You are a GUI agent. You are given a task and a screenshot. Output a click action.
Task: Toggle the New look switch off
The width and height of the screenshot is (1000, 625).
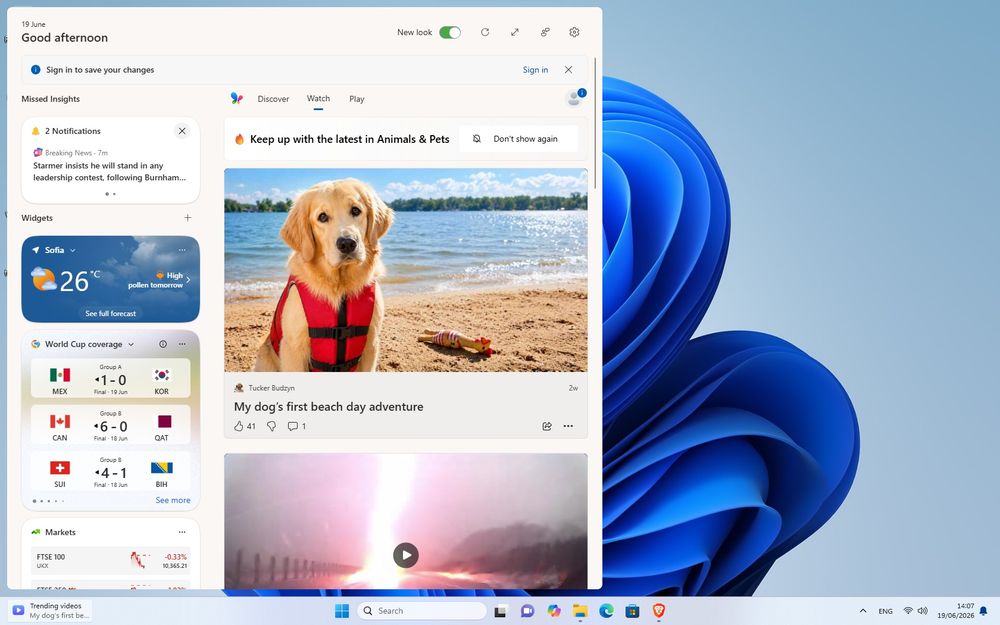pos(450,33)
